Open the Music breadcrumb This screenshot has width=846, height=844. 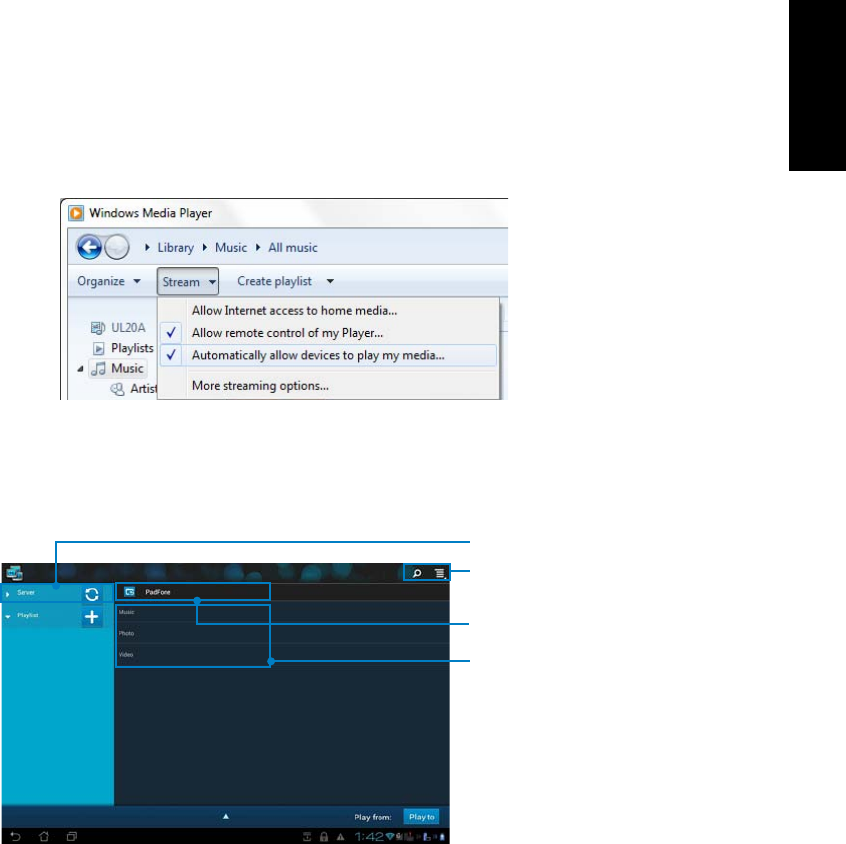[x=231, y=248]
